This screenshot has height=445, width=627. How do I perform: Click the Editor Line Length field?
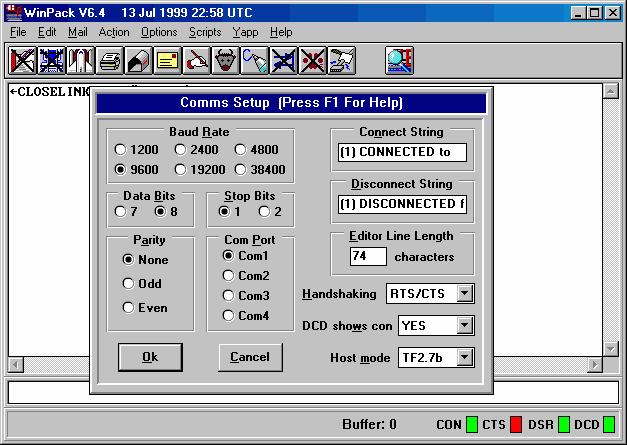pos(368,256)
